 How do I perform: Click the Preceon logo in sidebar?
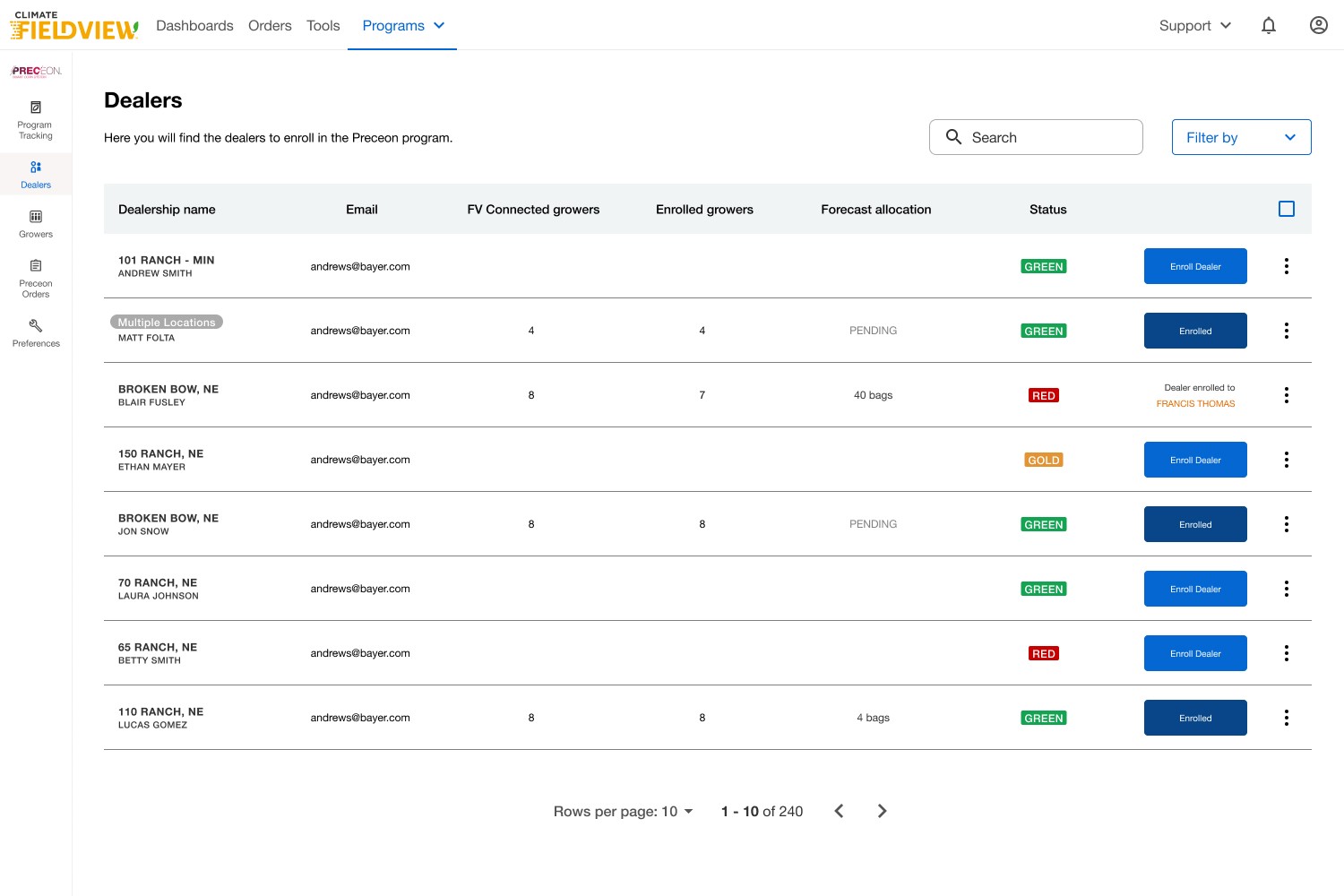(36, 72)
